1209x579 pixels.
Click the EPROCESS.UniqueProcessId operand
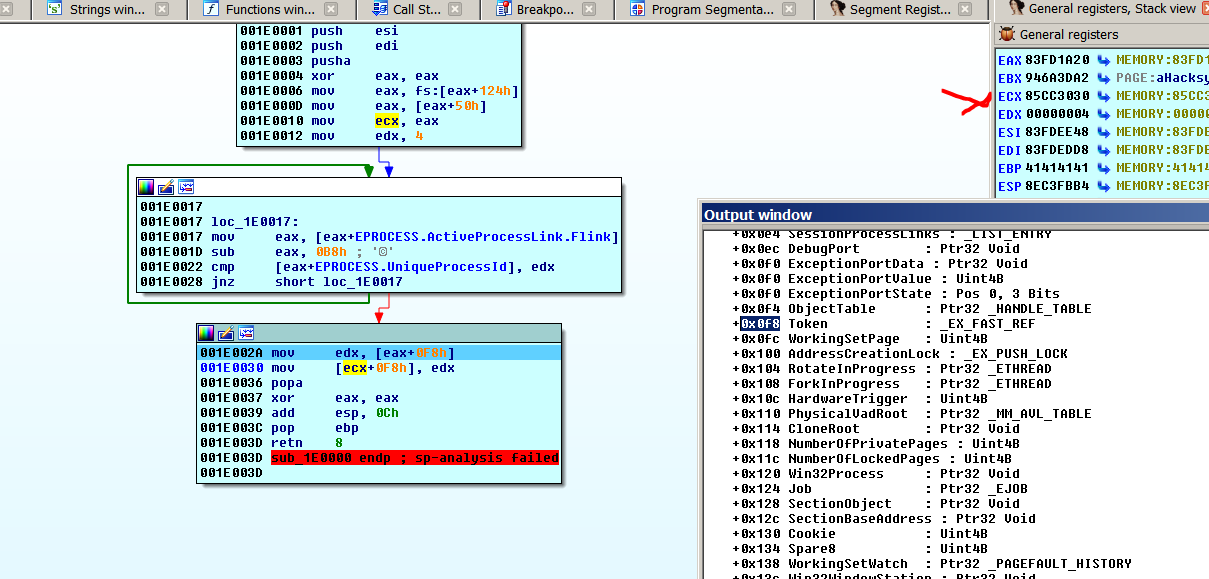[x=409, y=267]
